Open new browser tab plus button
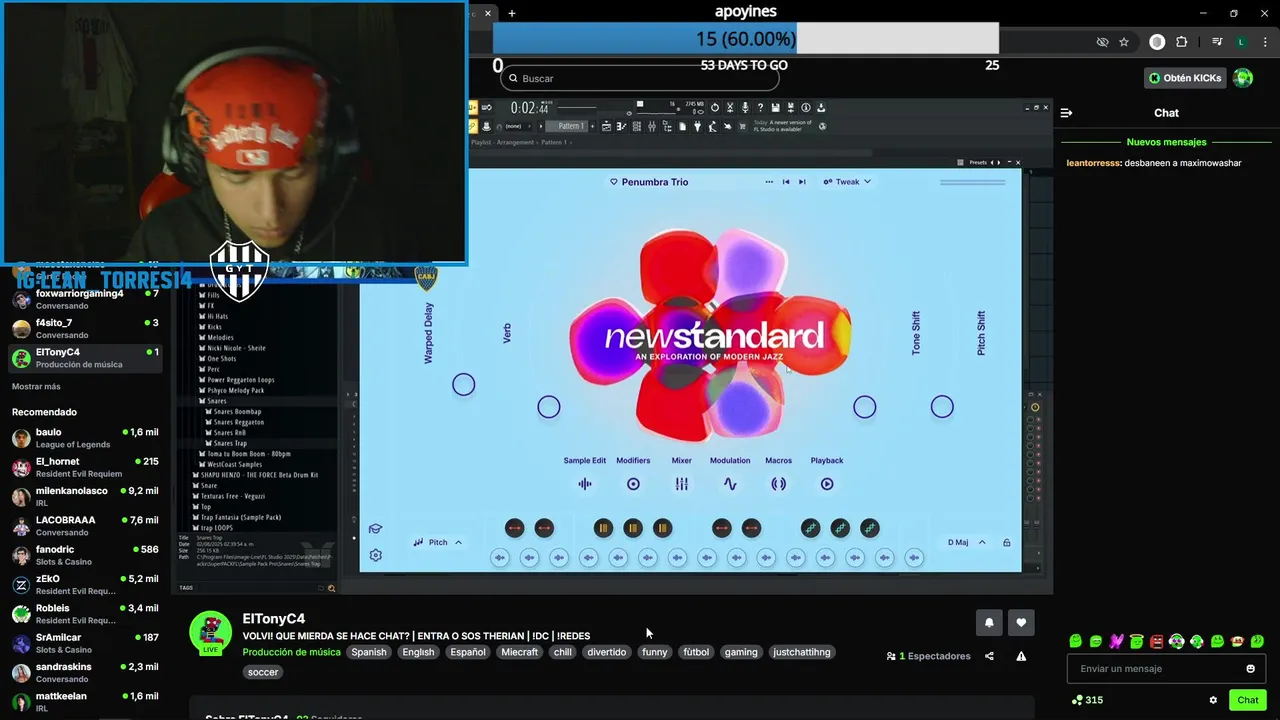Image resolution: width=1280 pixels, height=720 pixels. pyautogui.click(x=511, y=13)
